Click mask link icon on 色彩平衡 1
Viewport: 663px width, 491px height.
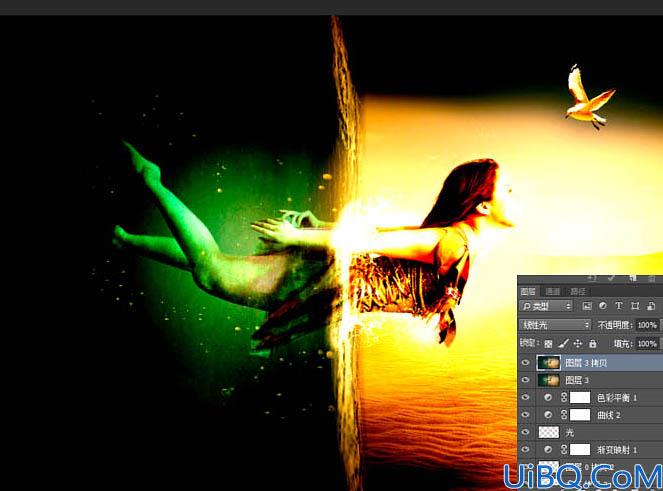(x=564, y=398)
